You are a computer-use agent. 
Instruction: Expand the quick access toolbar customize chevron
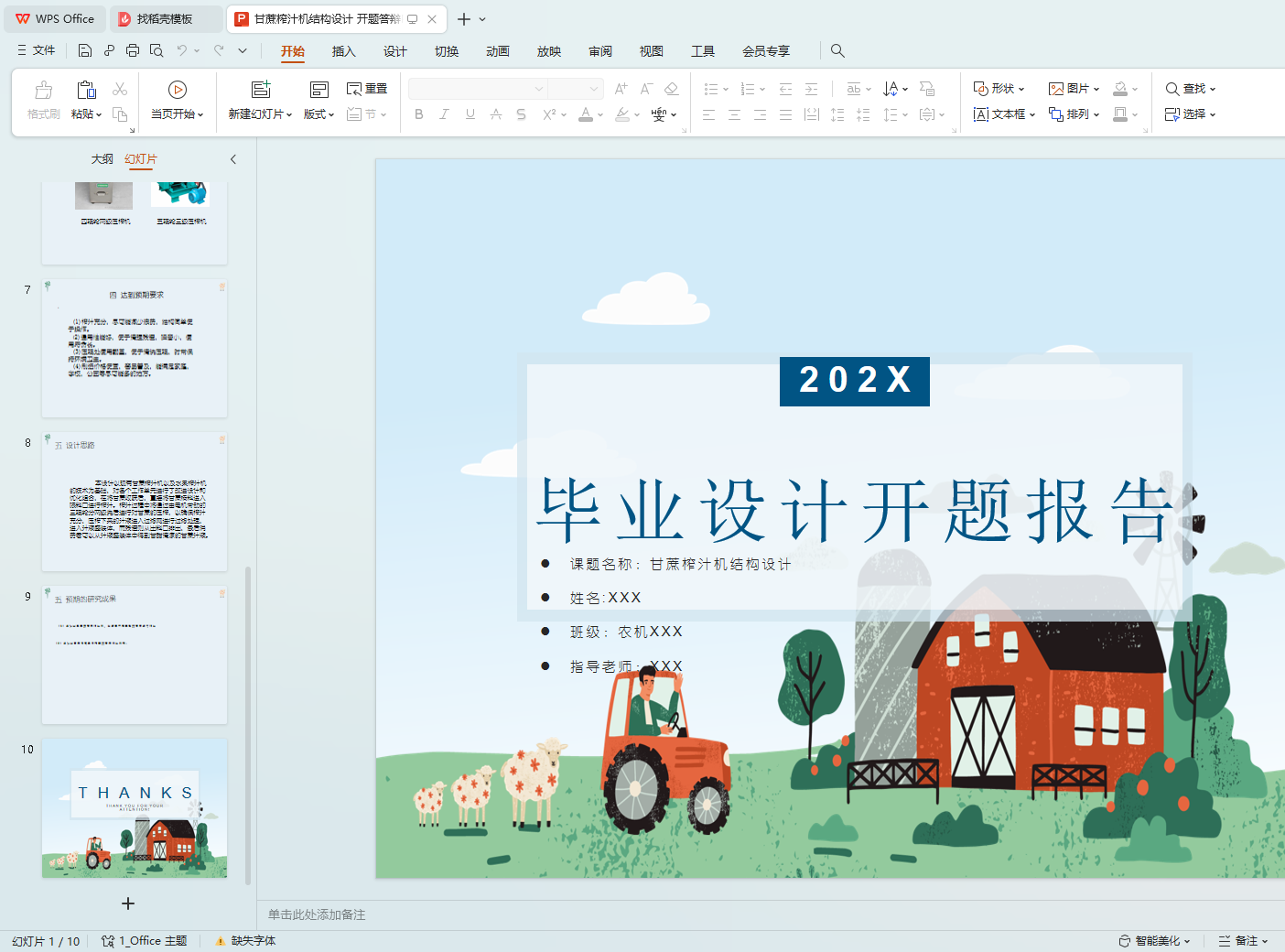click(x=243, y=50)
